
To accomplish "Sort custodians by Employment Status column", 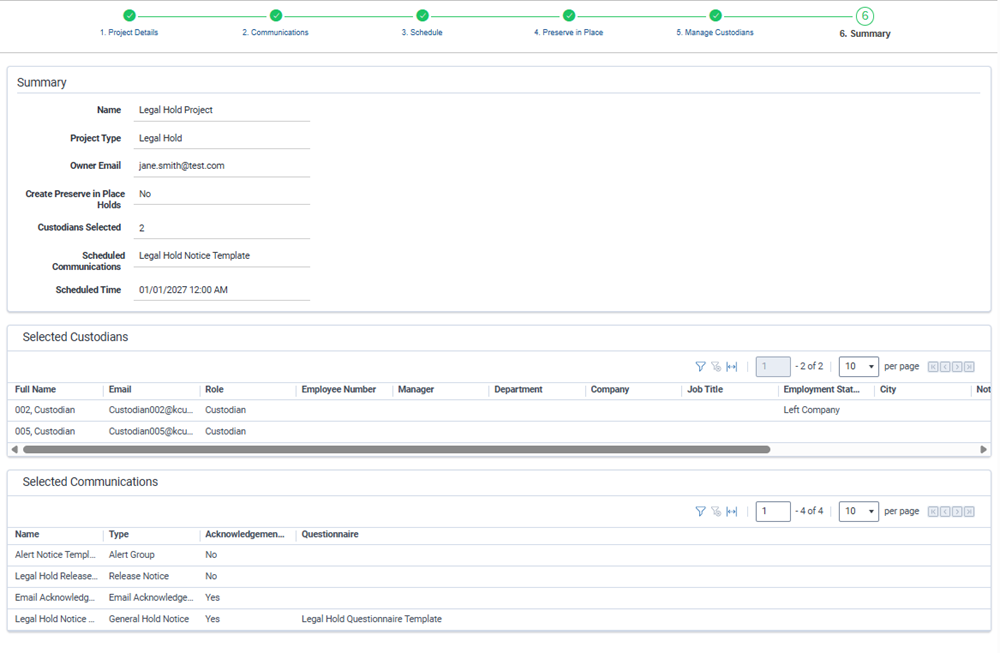I will coord(821,390).
